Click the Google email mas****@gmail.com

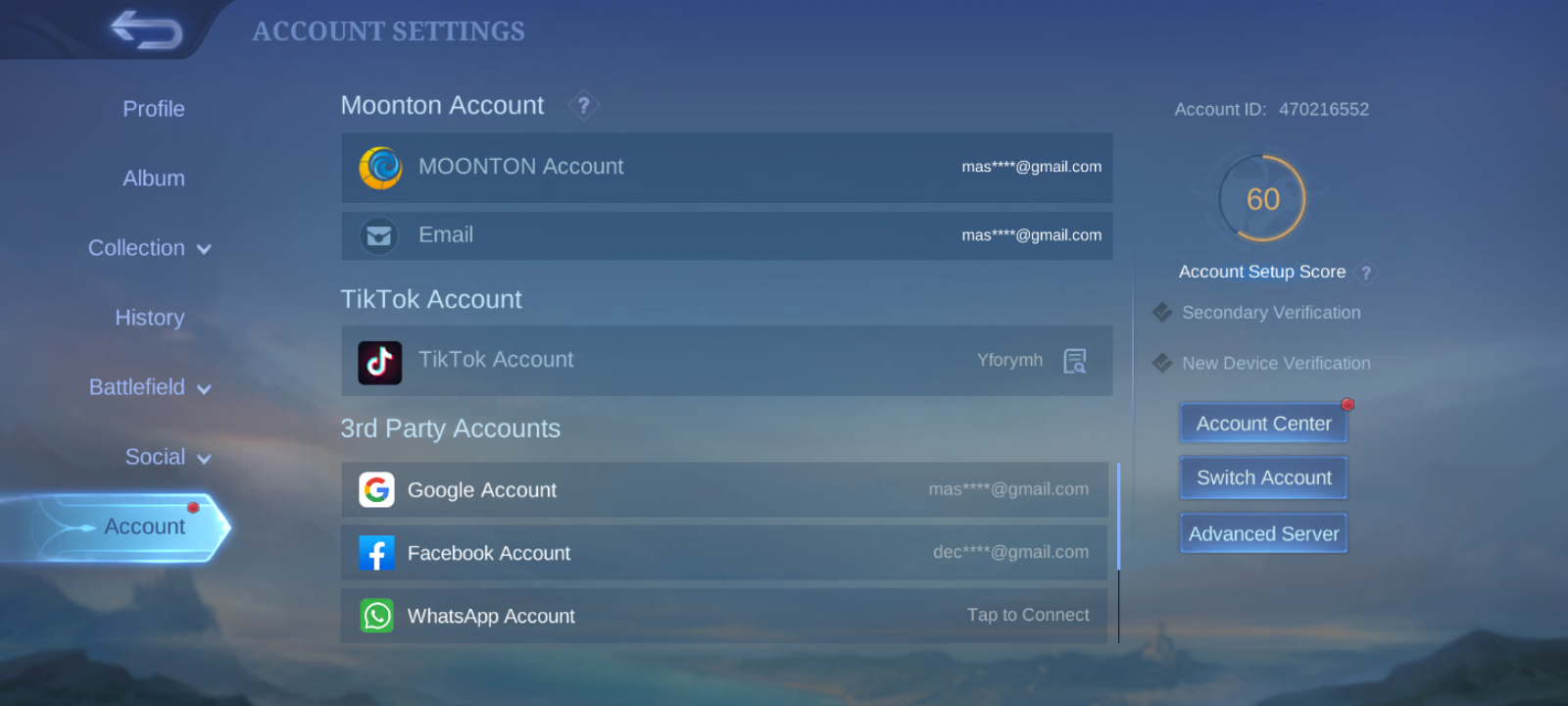pyautogui.click(x=1008, y=488)
